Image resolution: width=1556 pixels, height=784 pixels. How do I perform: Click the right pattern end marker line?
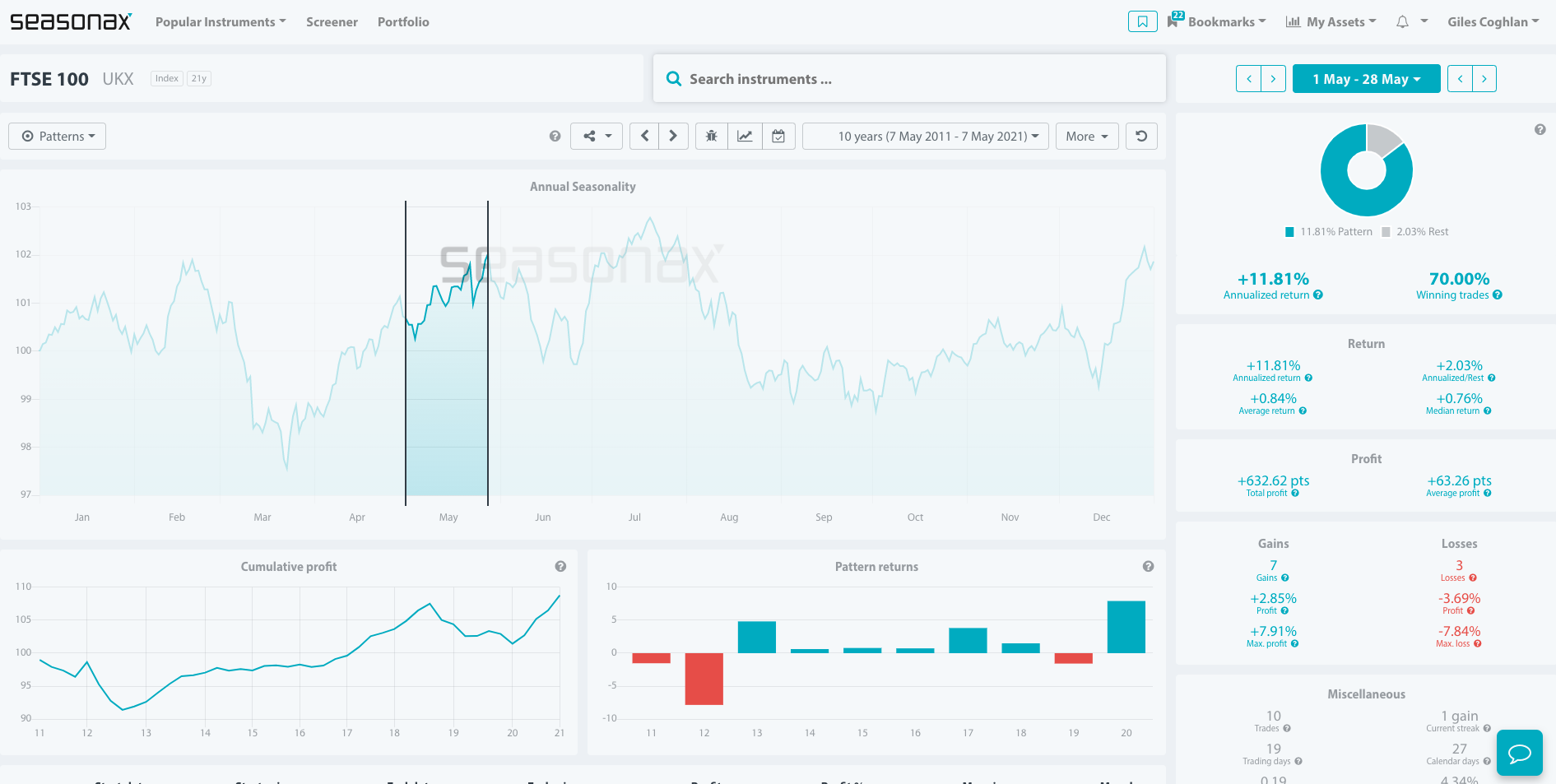(488, 354)
